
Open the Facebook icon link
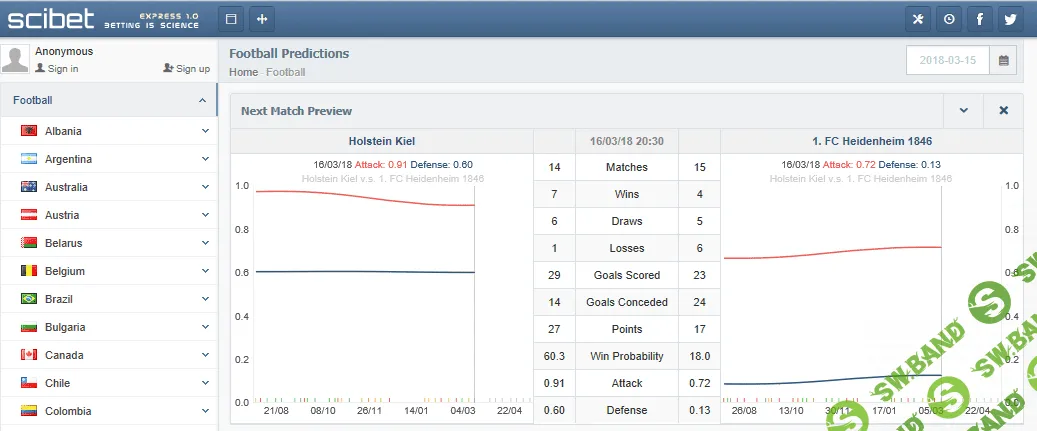click(x=980, y=19)
